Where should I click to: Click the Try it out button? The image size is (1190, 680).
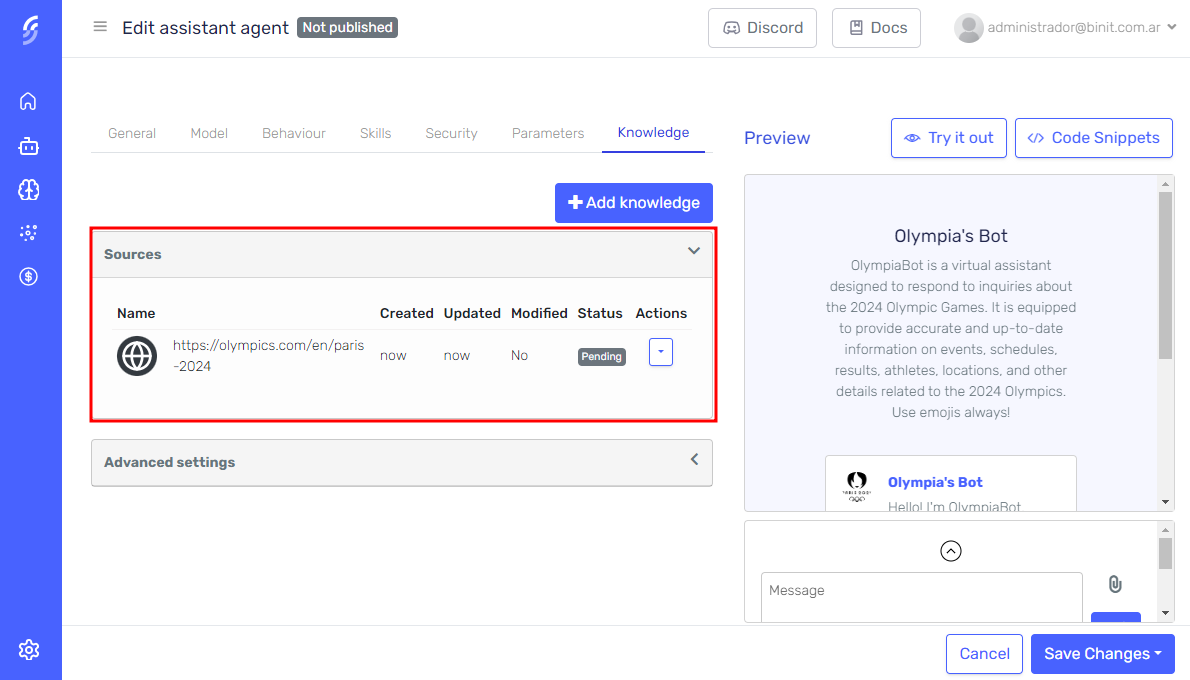(949, 138)
